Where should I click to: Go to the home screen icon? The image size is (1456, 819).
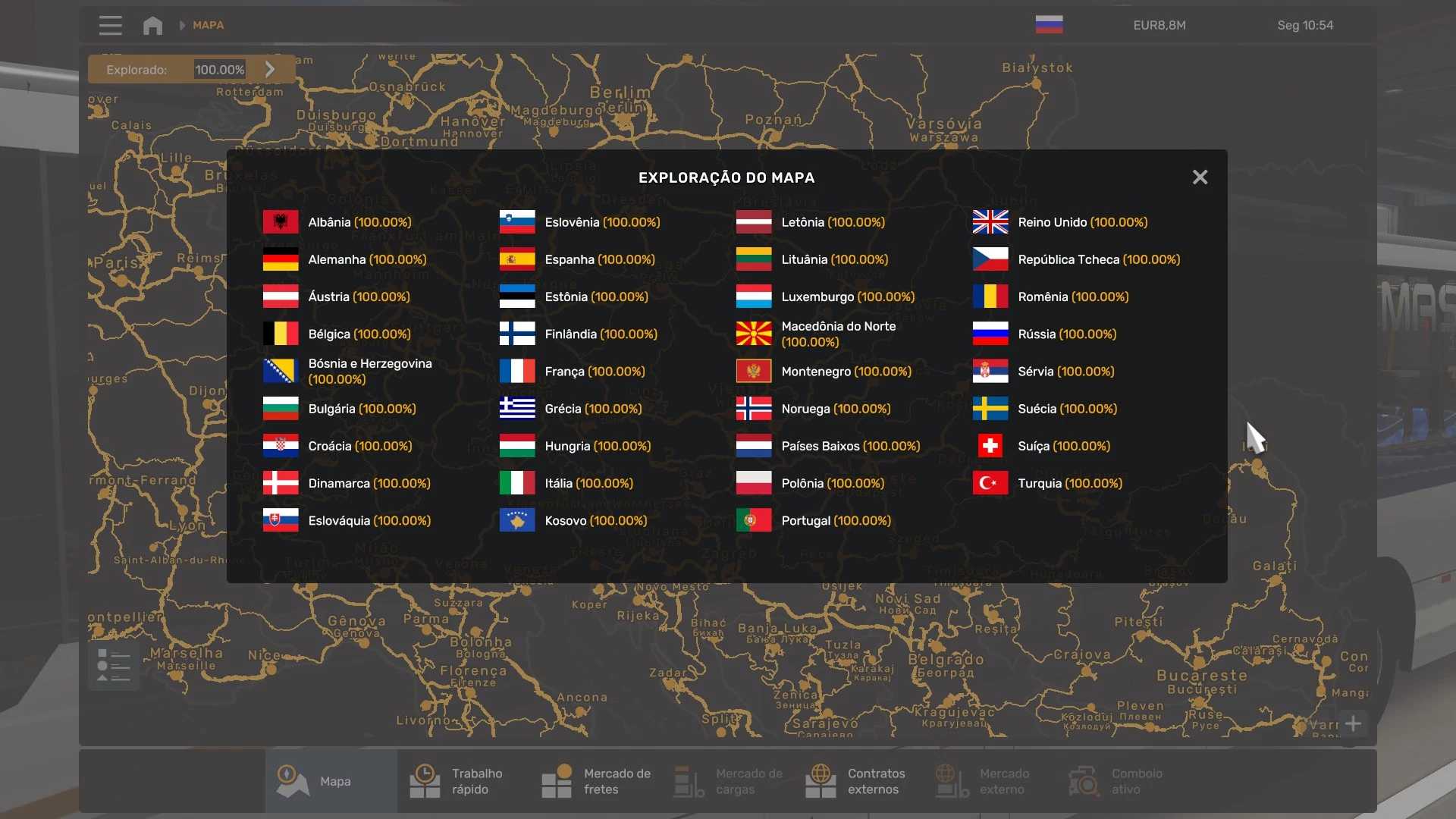tap(152, 25)
